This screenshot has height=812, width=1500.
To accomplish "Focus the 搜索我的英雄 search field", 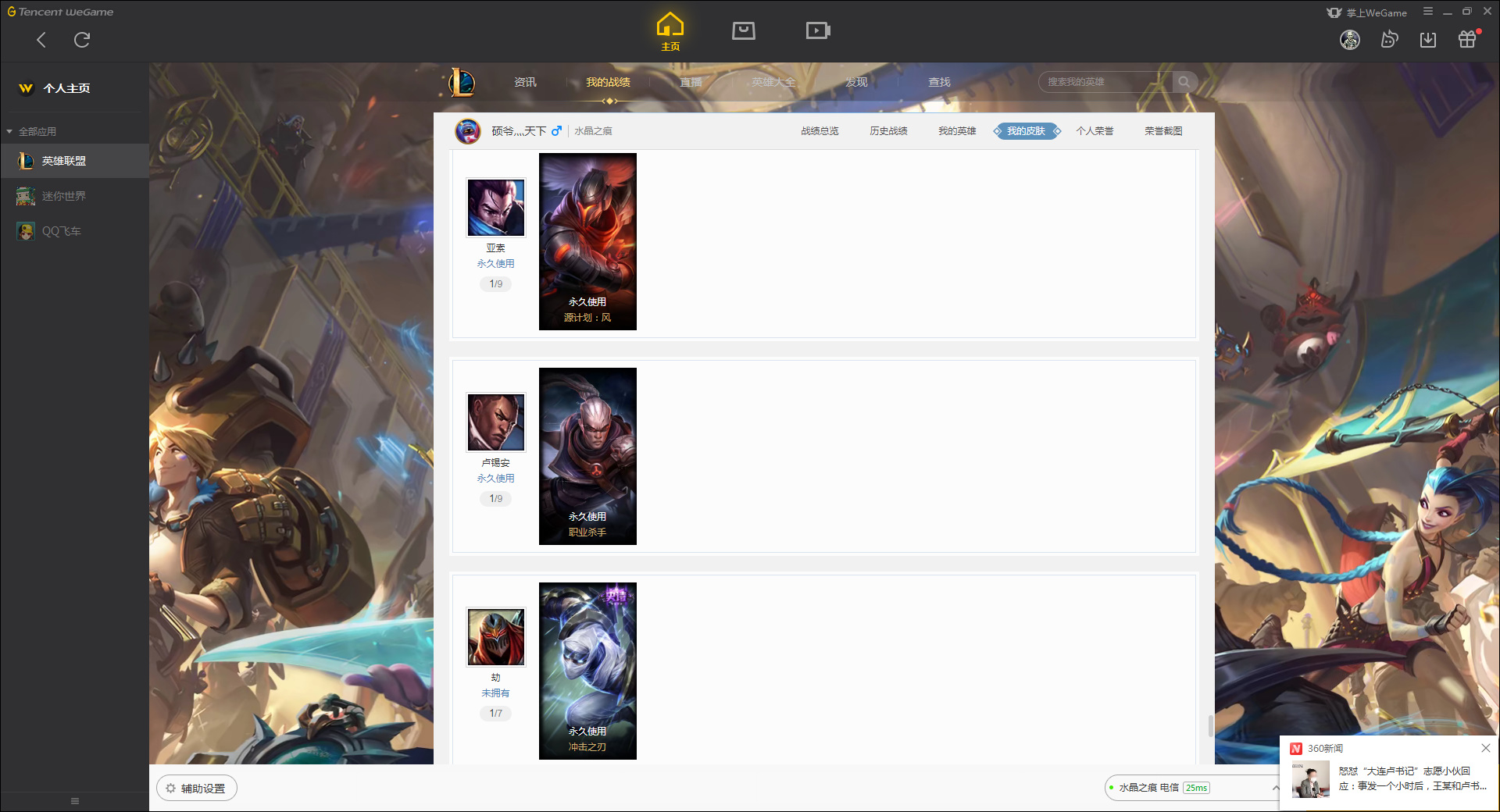I will [x=1105, y=82].
